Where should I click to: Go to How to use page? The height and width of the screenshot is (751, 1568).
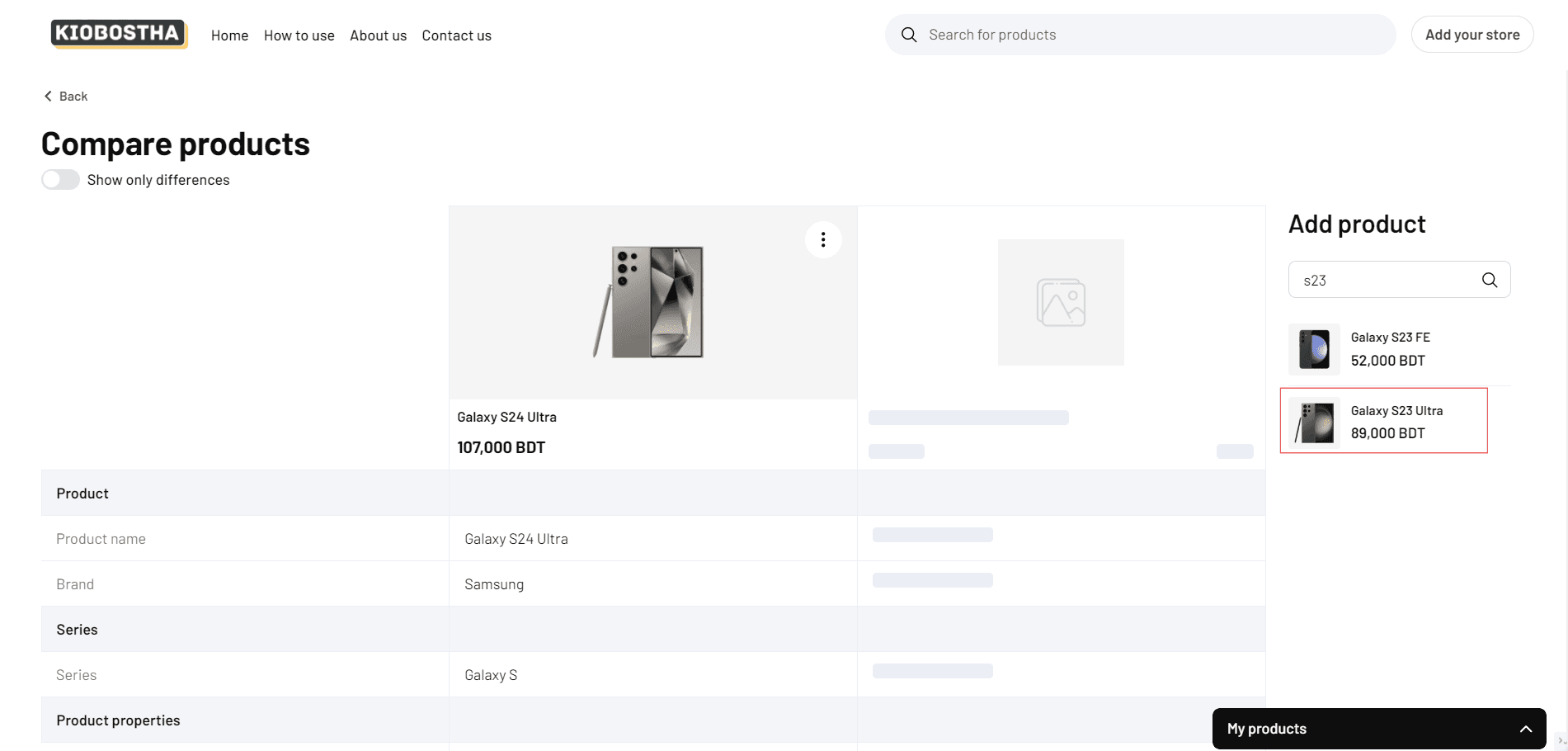(x=299, y=35)
